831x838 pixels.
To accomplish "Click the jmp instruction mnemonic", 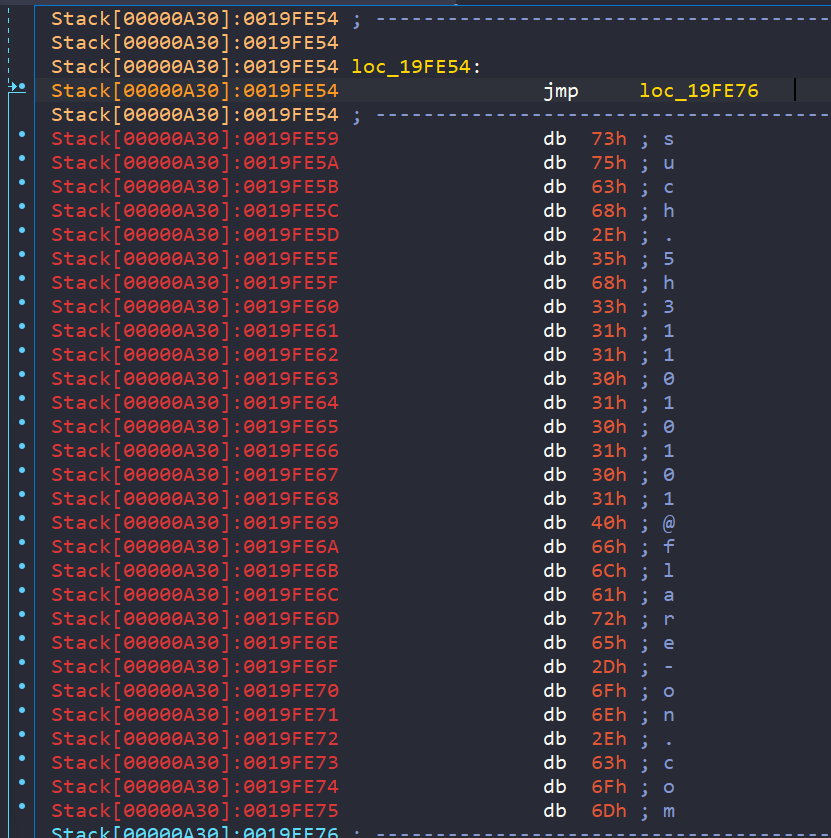I will (561, 91).
